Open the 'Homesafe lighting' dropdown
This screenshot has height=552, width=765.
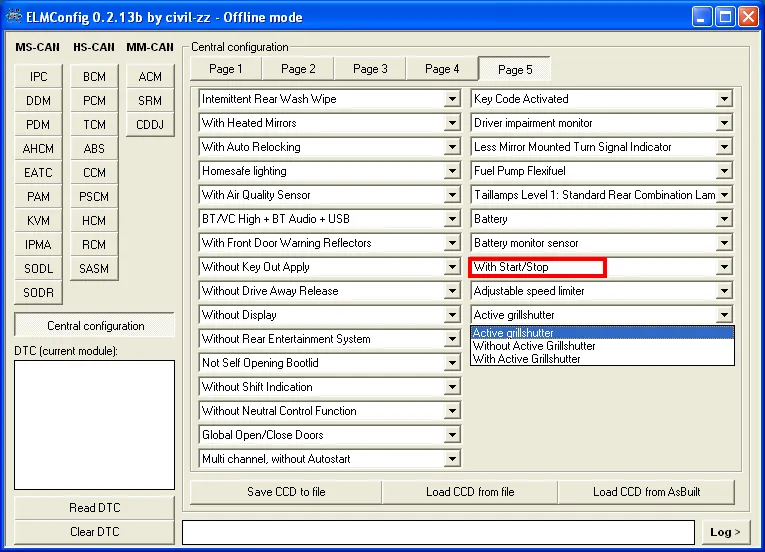[x=452, y=172]
